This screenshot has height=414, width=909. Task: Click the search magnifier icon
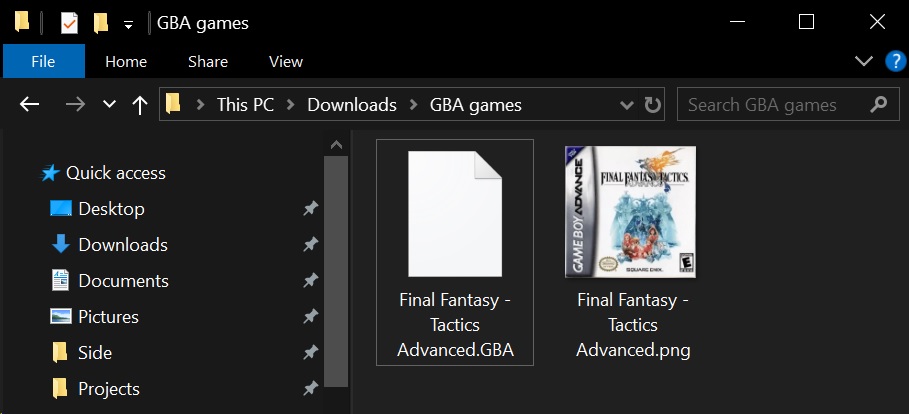click(x=879, y=104)
